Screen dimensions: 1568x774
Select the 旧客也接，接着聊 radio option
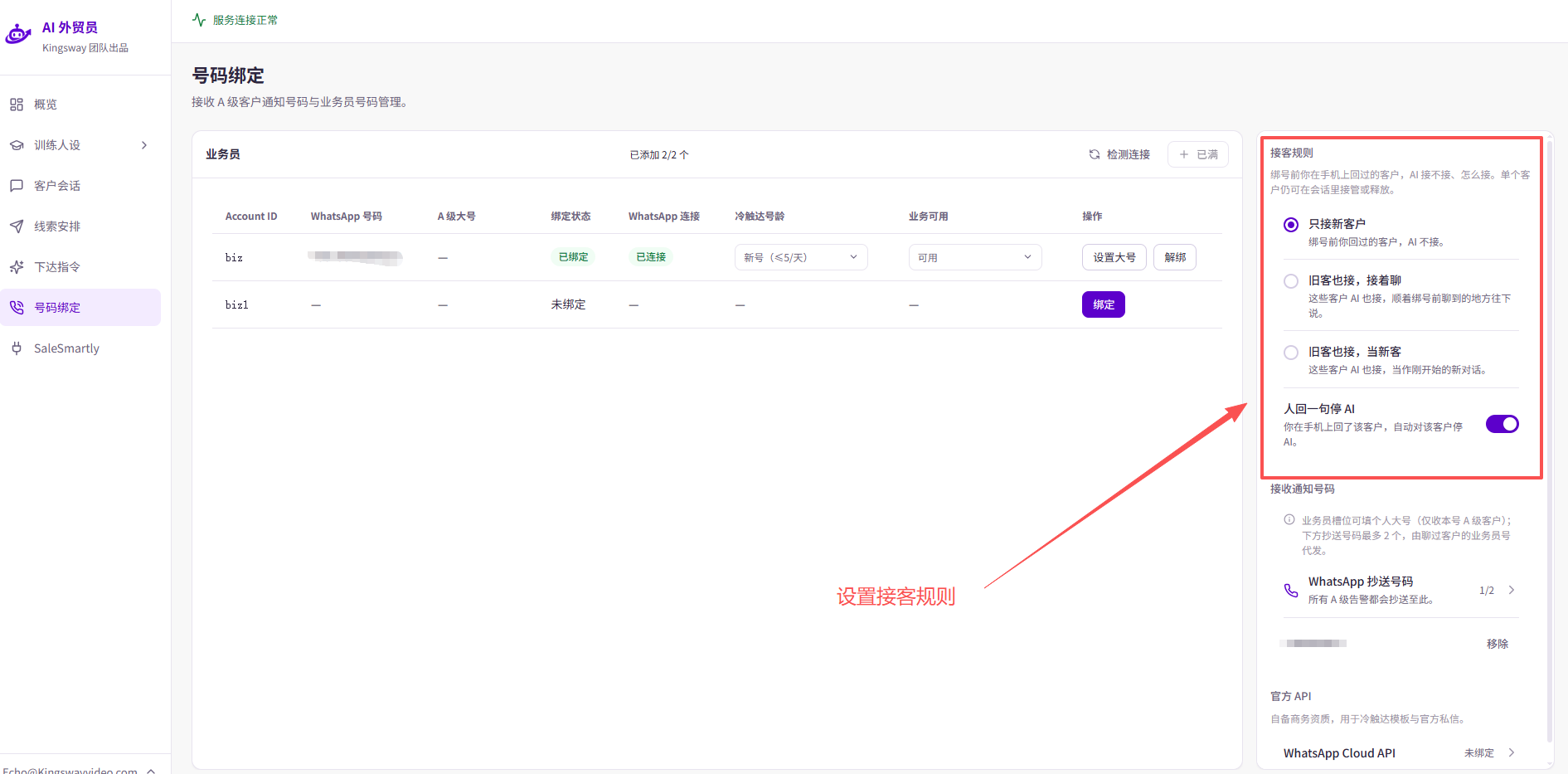[x=1291, y=281]
